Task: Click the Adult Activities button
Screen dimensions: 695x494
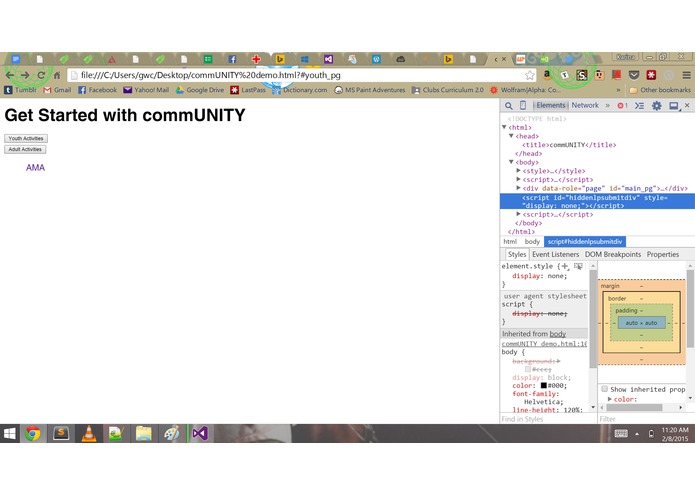Action: (25, 149)
